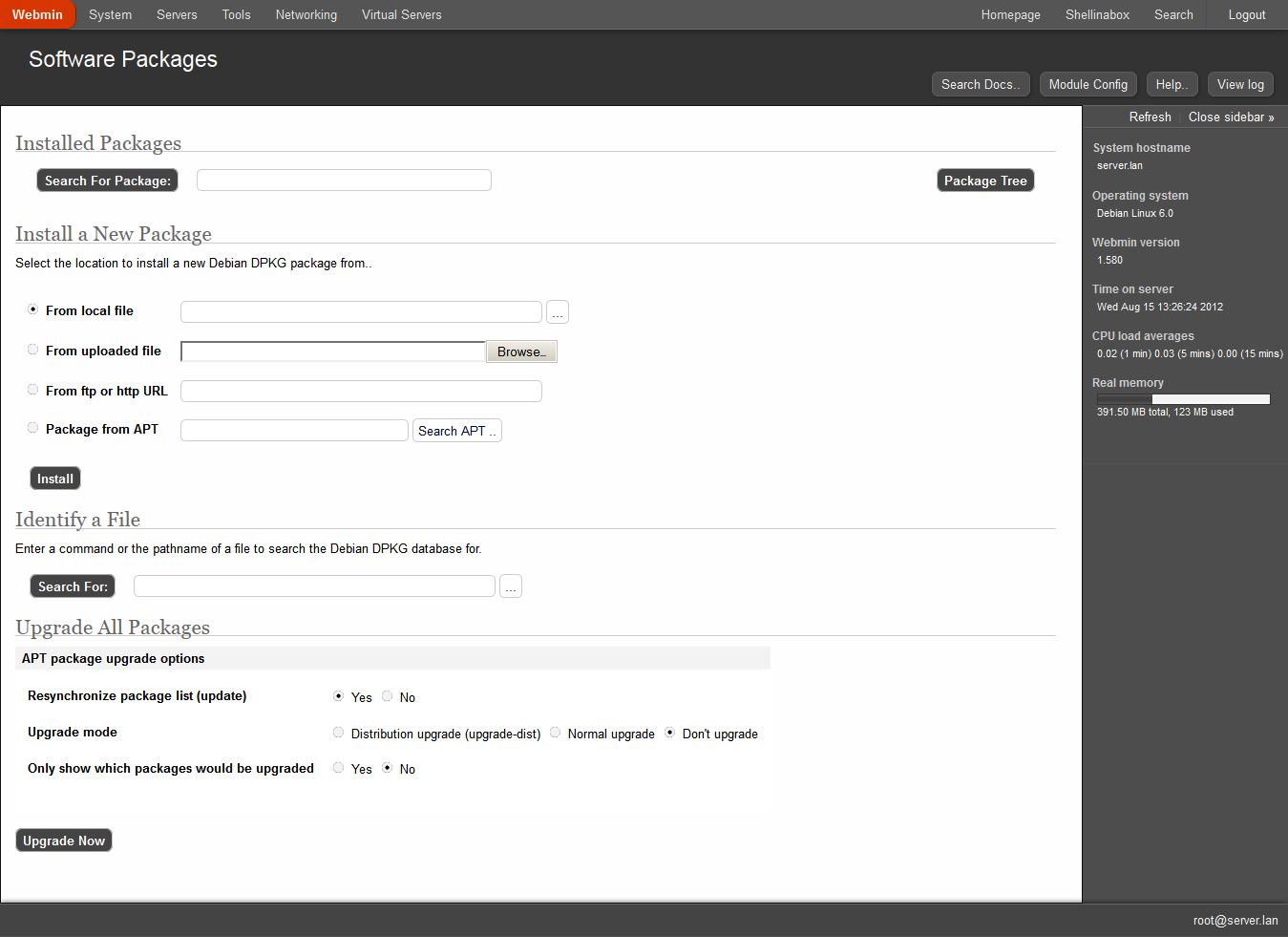Click inside the ftp or http URL field

click(x=361, y=391)
